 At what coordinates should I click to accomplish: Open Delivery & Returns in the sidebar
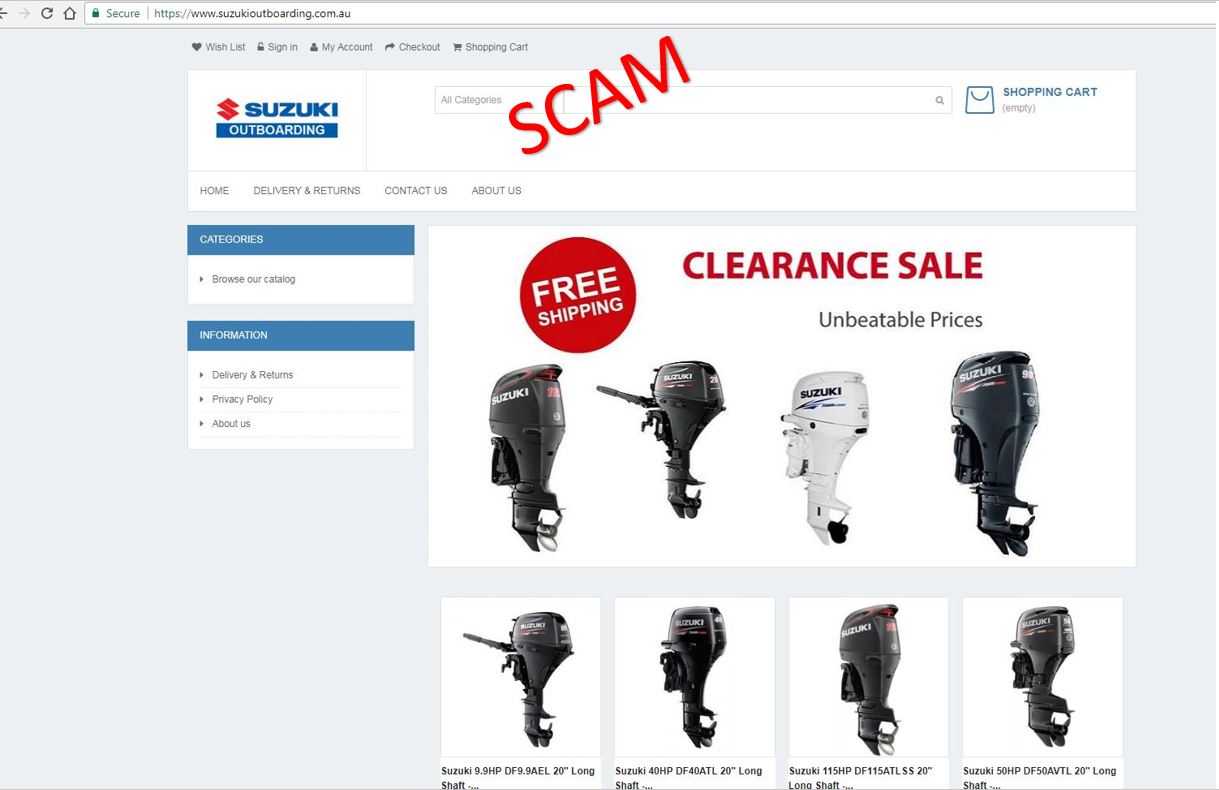(252, 375)
